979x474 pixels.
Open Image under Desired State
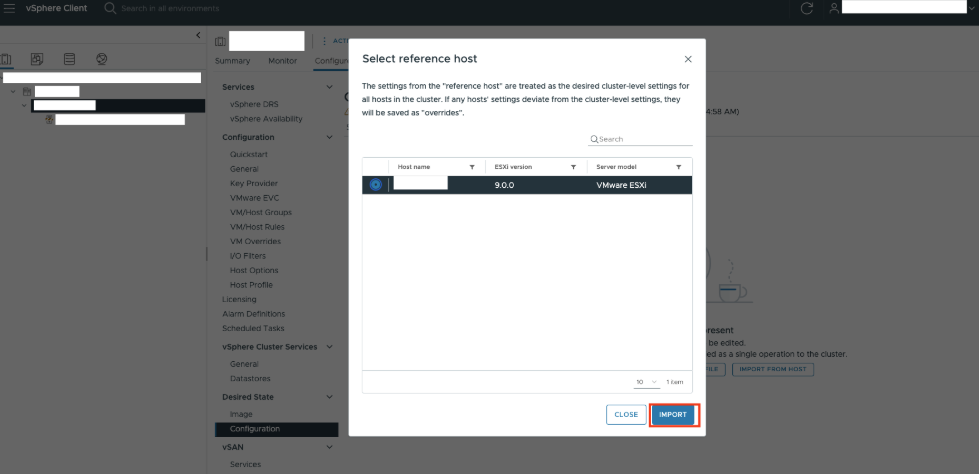tap(241, 414)
